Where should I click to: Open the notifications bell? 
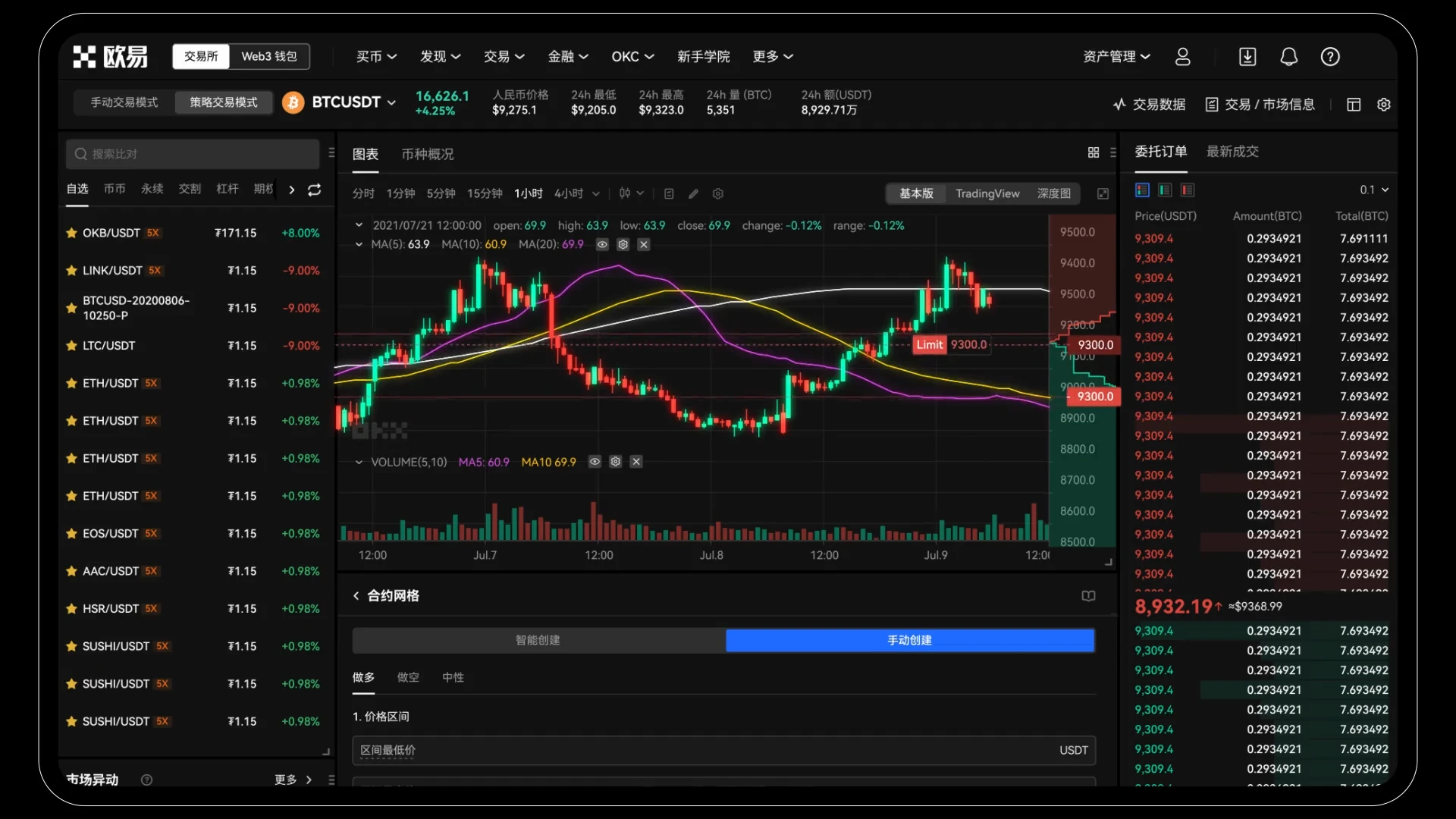tap(1288, 57)
